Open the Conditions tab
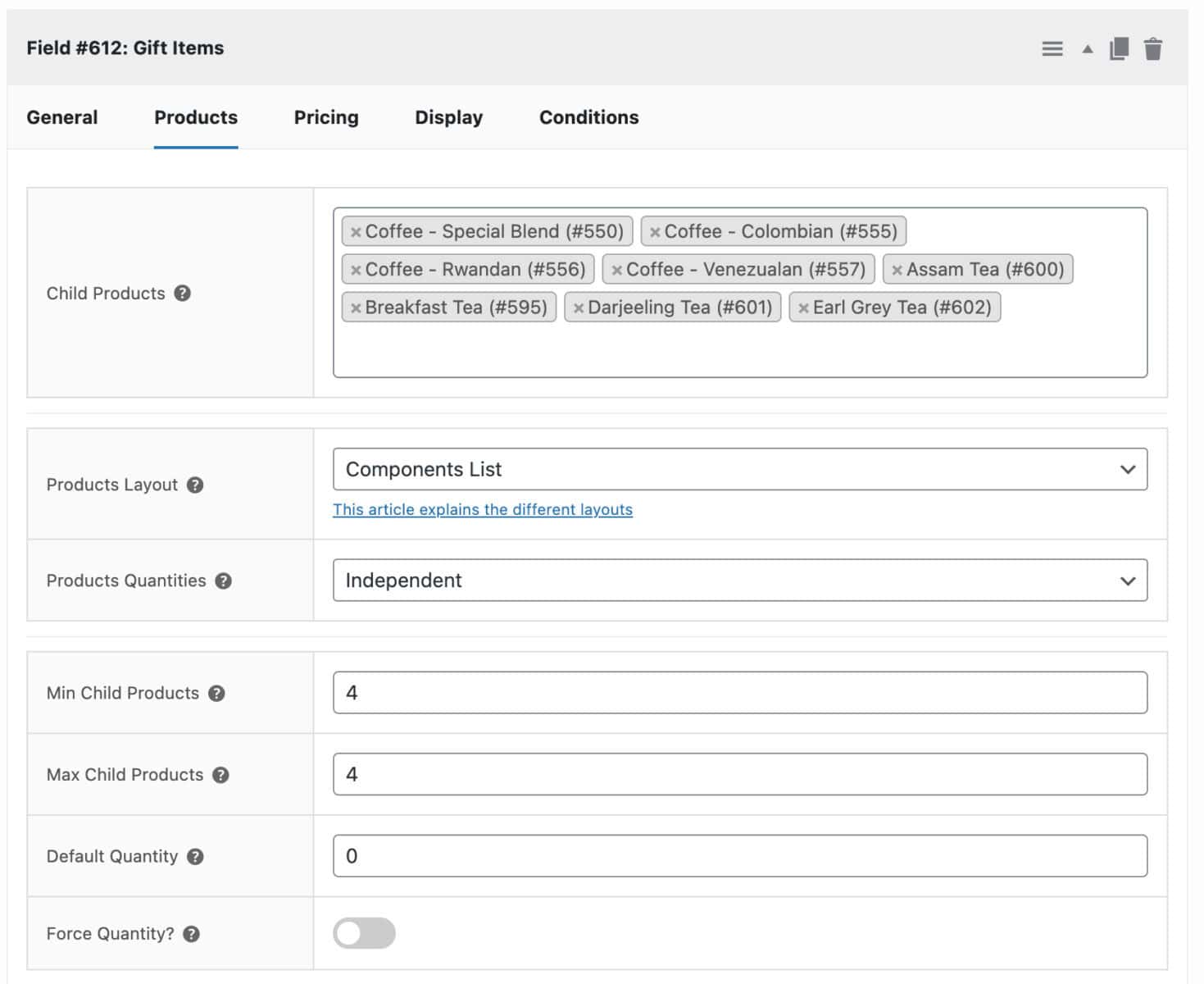This screenshot has height=984, width=1204. (x=588, y=117)
